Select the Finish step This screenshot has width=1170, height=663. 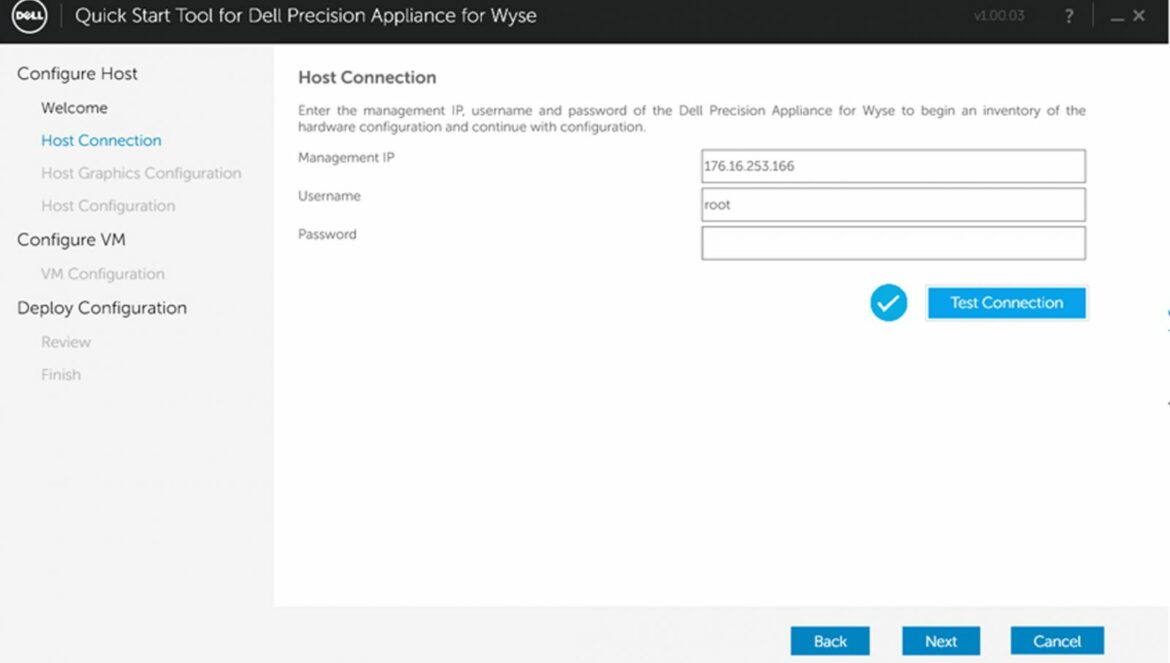60,374
